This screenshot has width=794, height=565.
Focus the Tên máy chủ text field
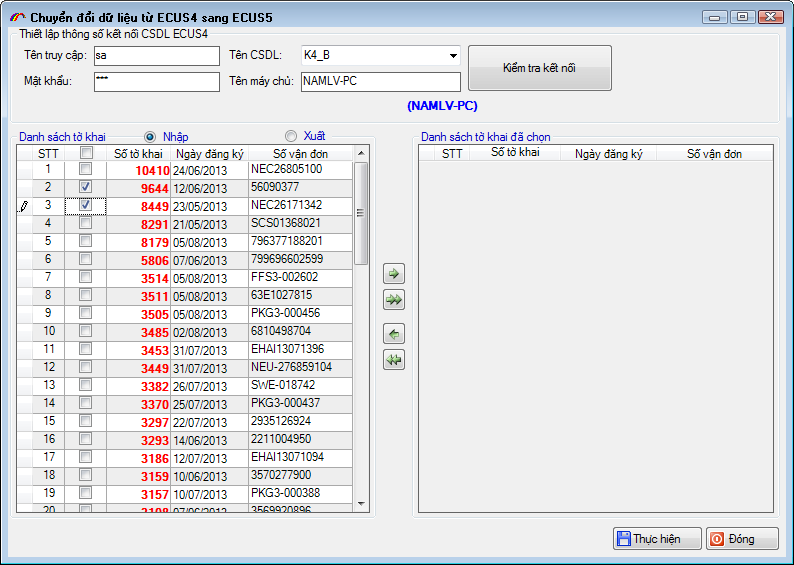(379, 82)
